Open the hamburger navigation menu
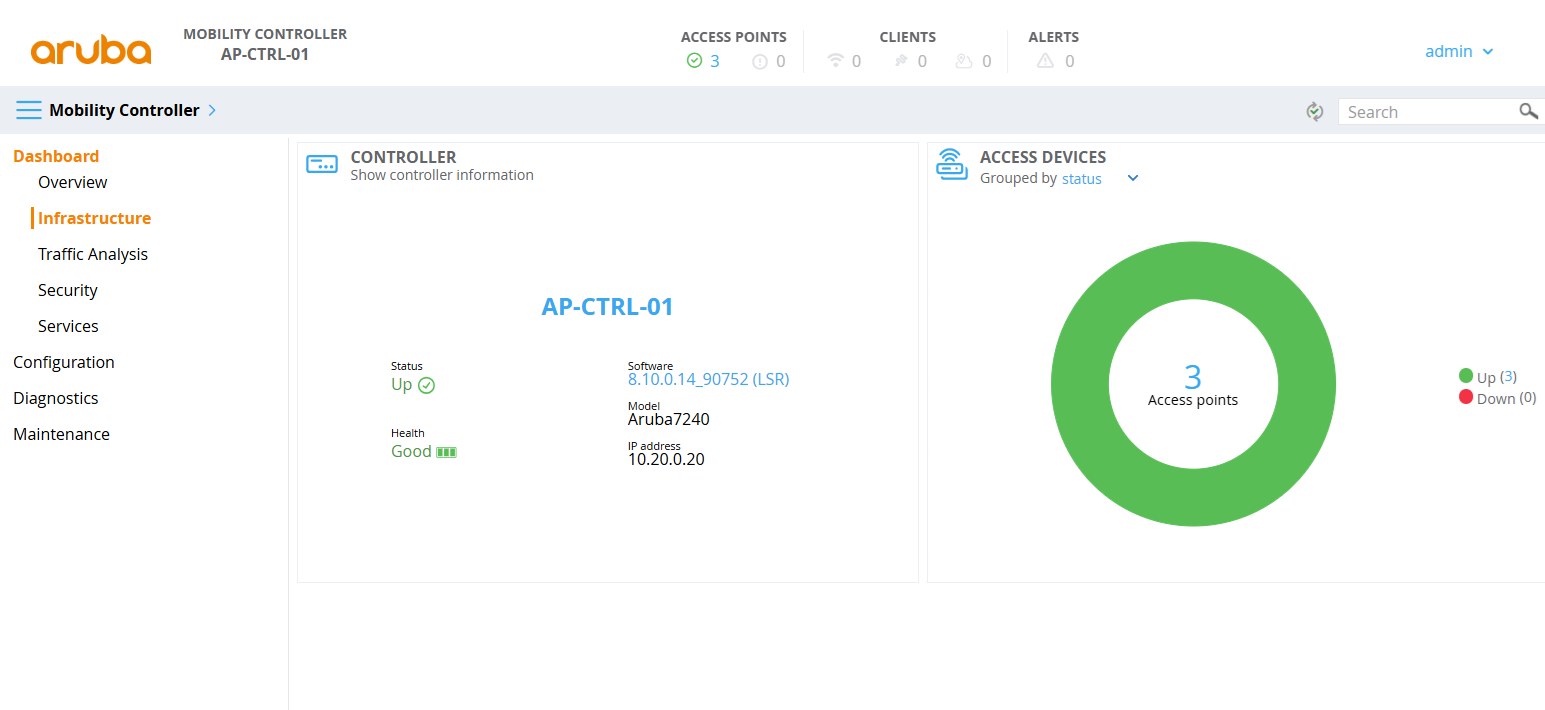Image resolution: width=1545 pixels, height=710 pixels. tap(29, 110)
